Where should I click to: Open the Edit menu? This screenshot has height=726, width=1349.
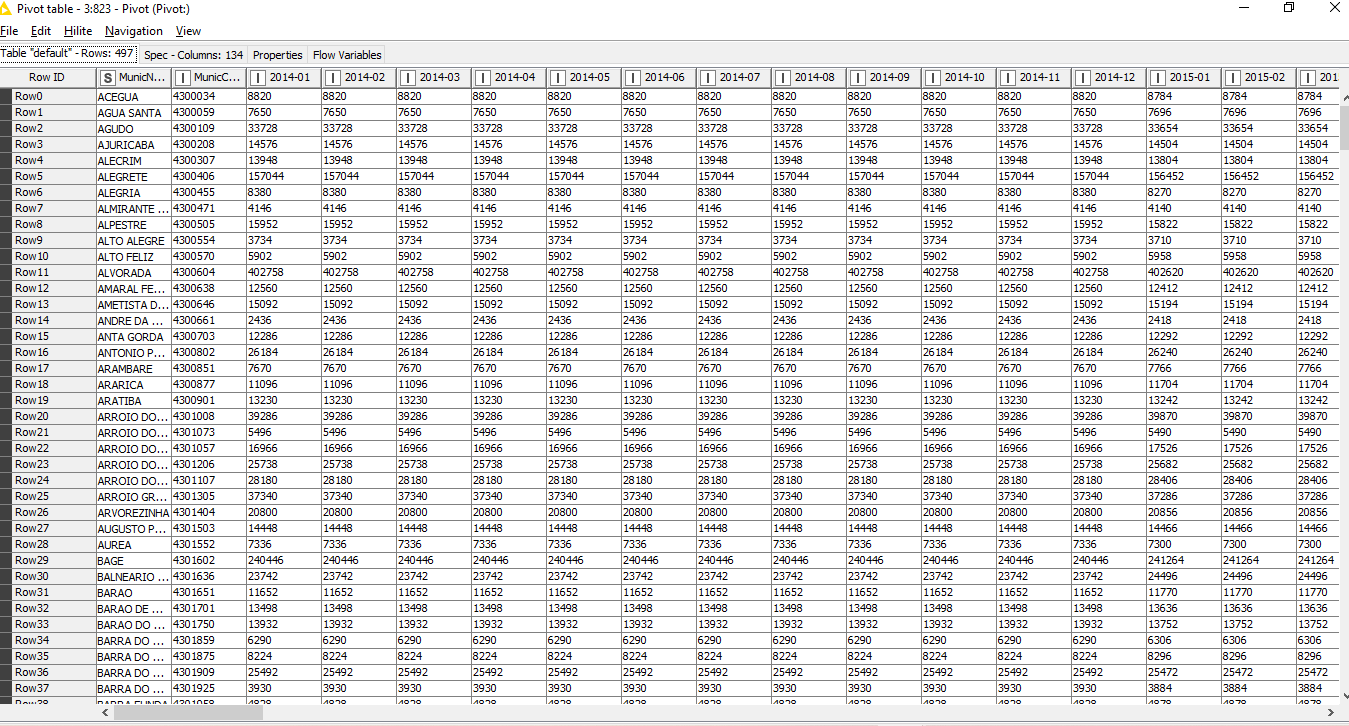click(x=41, y=31)
